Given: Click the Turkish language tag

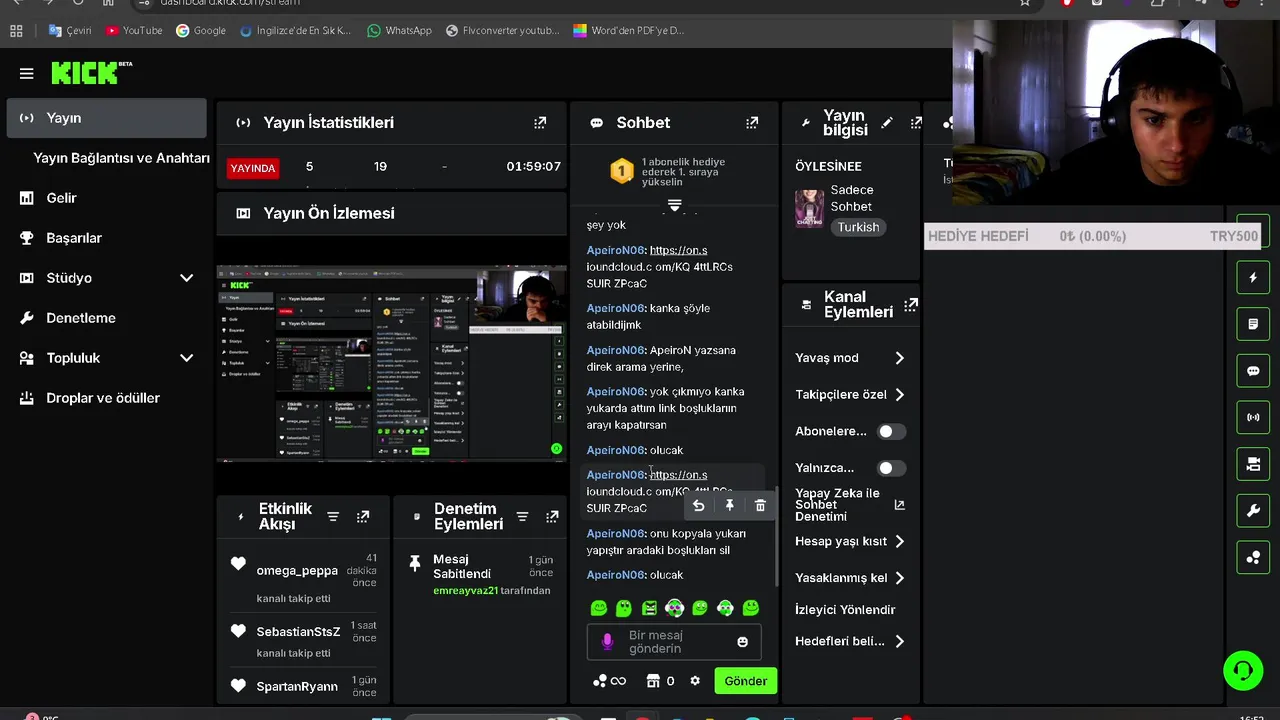Looking at the screenshot, I should (858, 227).
